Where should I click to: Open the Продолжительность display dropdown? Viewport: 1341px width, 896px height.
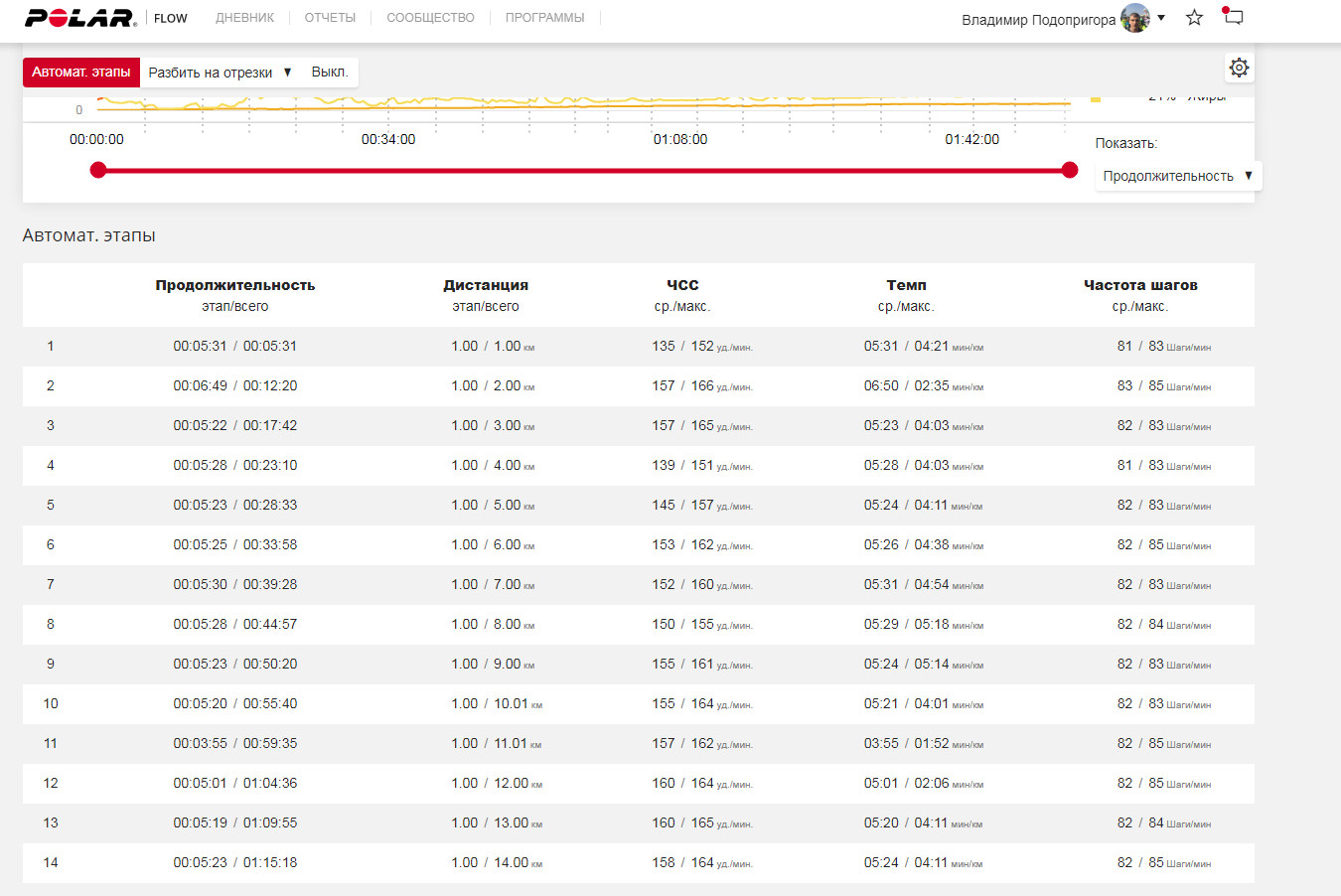(1178, 176)
